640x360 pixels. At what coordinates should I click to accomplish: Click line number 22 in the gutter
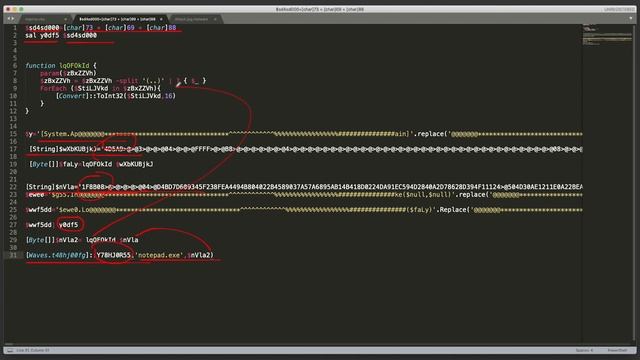pos(13,187)
